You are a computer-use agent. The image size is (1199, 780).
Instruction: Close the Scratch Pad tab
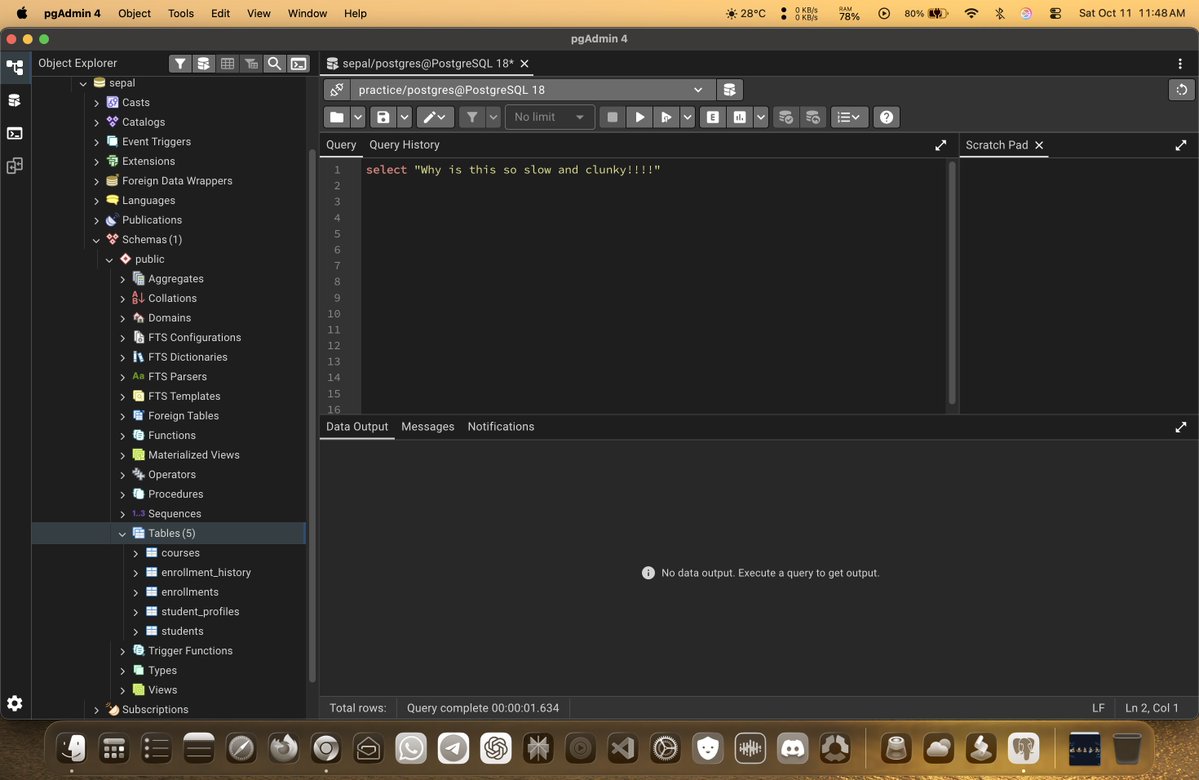(1038, 145)
